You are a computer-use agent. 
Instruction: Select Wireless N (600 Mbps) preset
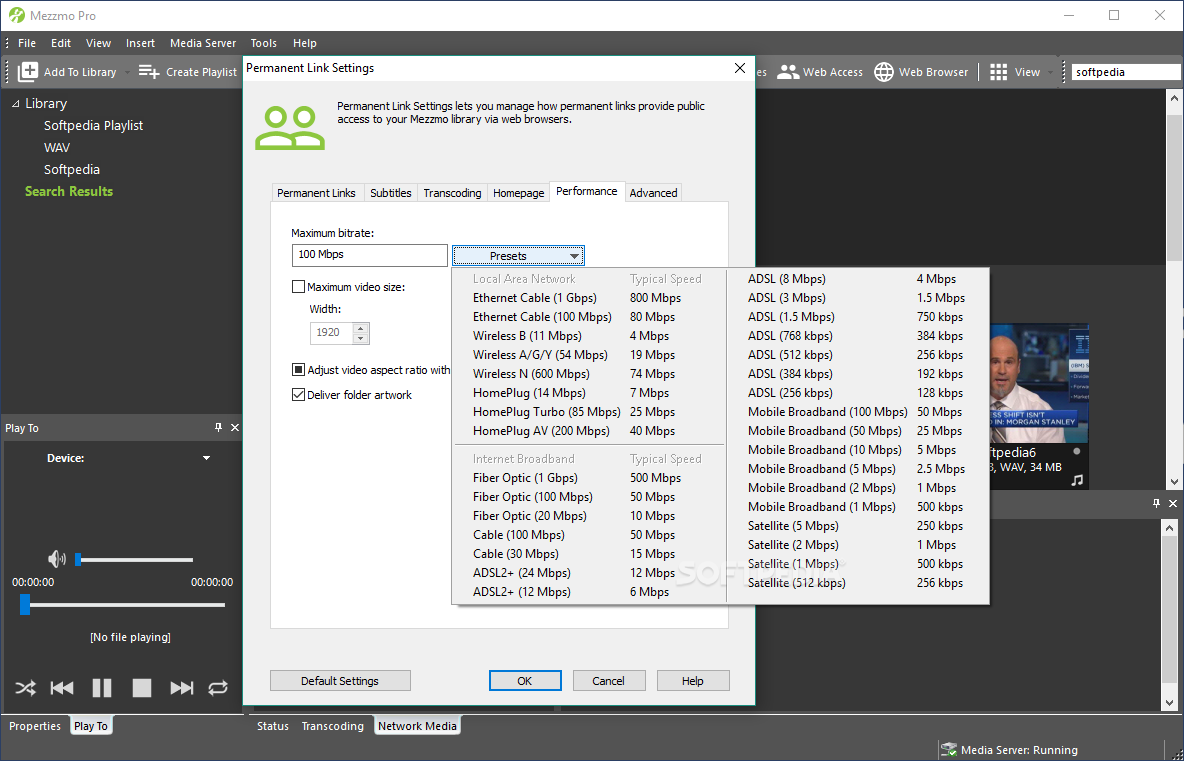[587, 374]
